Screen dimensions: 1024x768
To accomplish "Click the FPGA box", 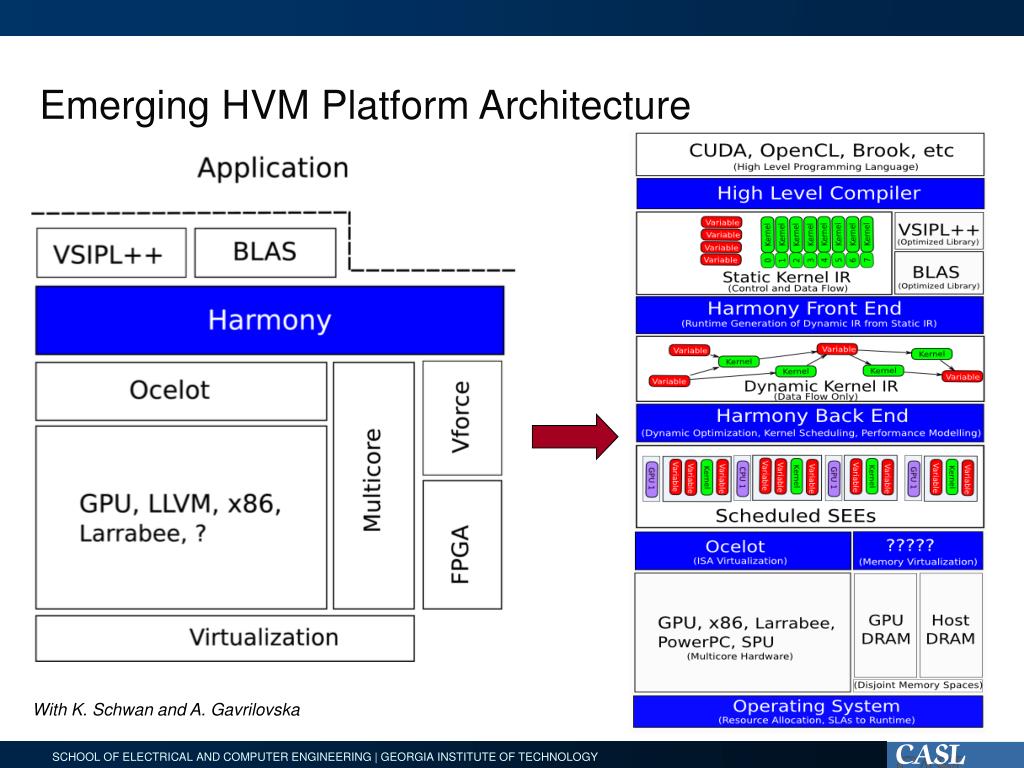I will 462,545.
